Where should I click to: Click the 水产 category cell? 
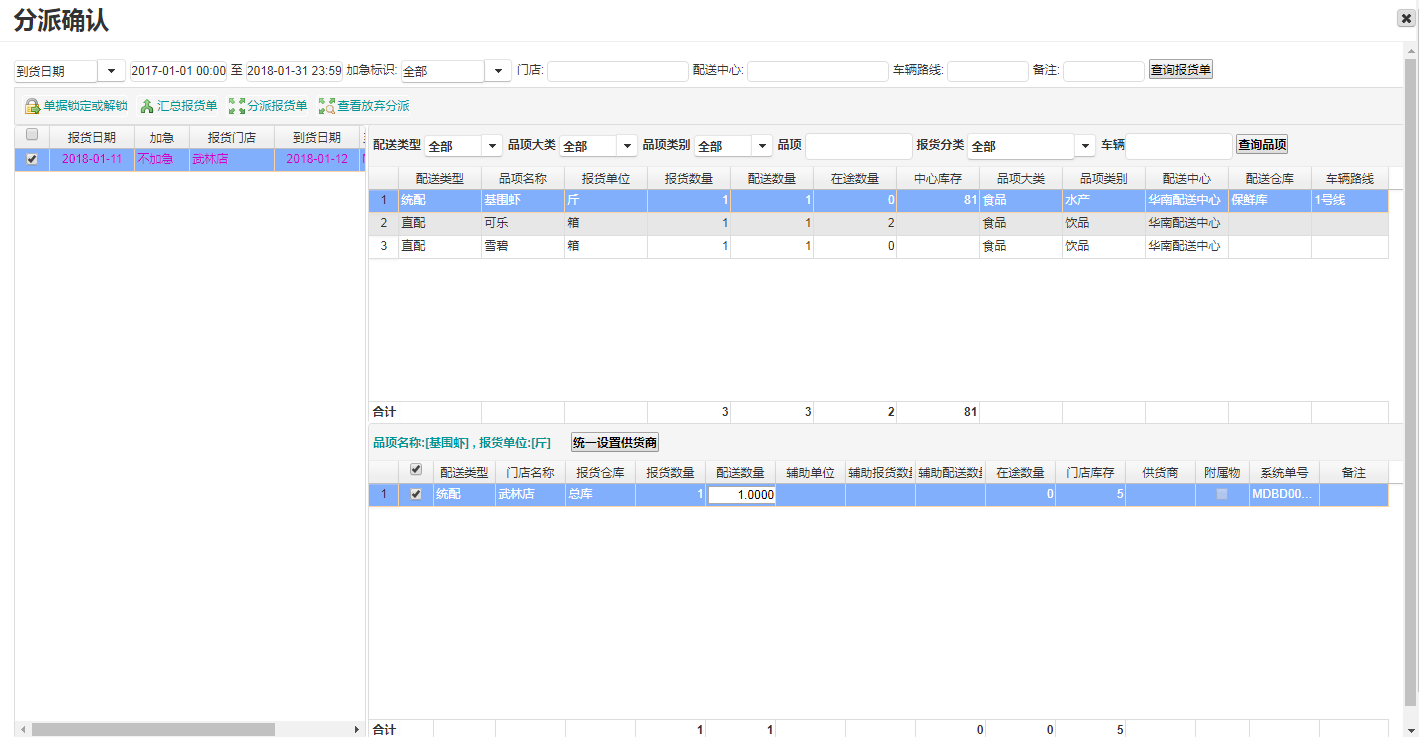(1104, 201)
